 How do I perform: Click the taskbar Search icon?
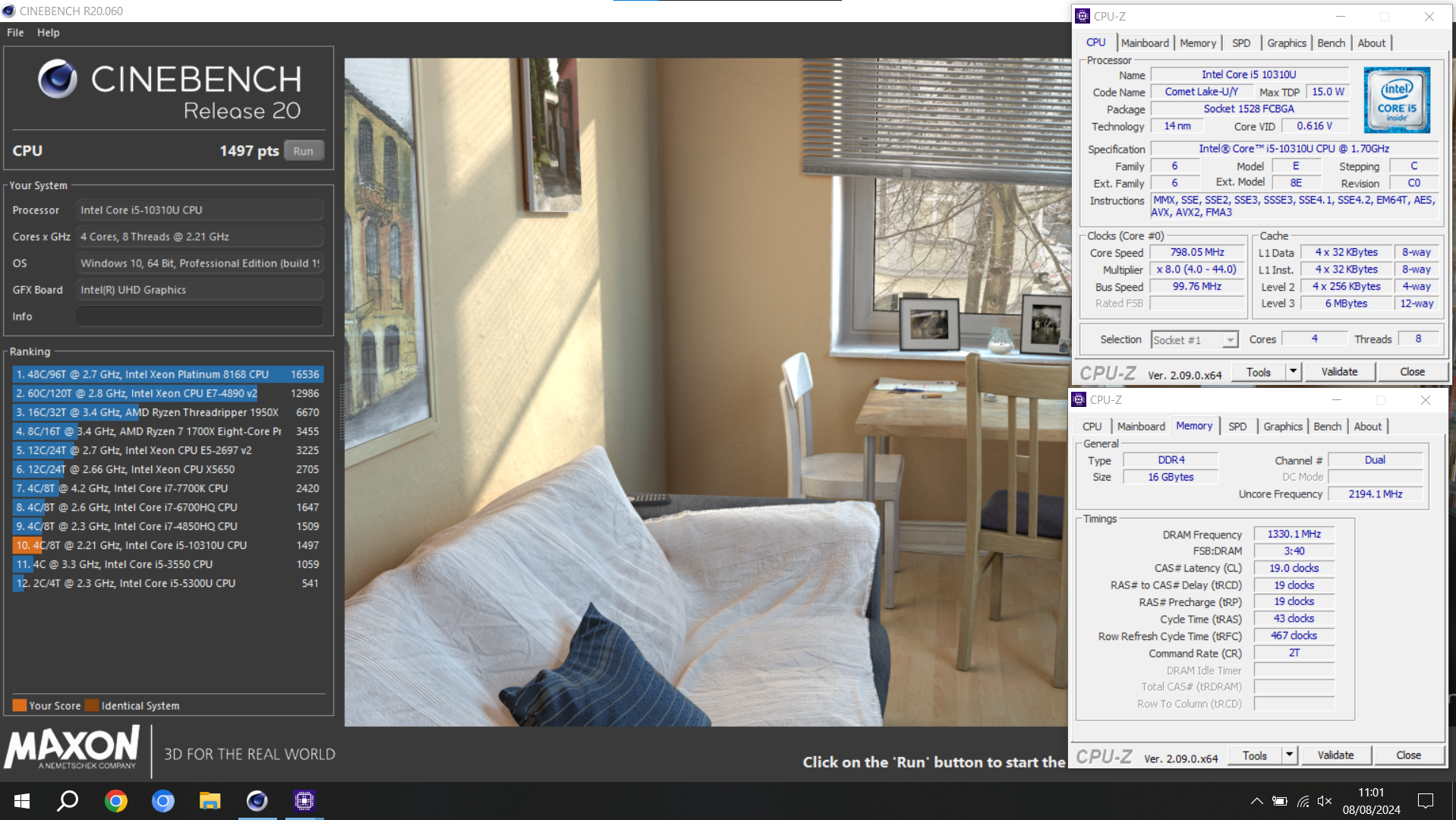click(x=68, y=801)
